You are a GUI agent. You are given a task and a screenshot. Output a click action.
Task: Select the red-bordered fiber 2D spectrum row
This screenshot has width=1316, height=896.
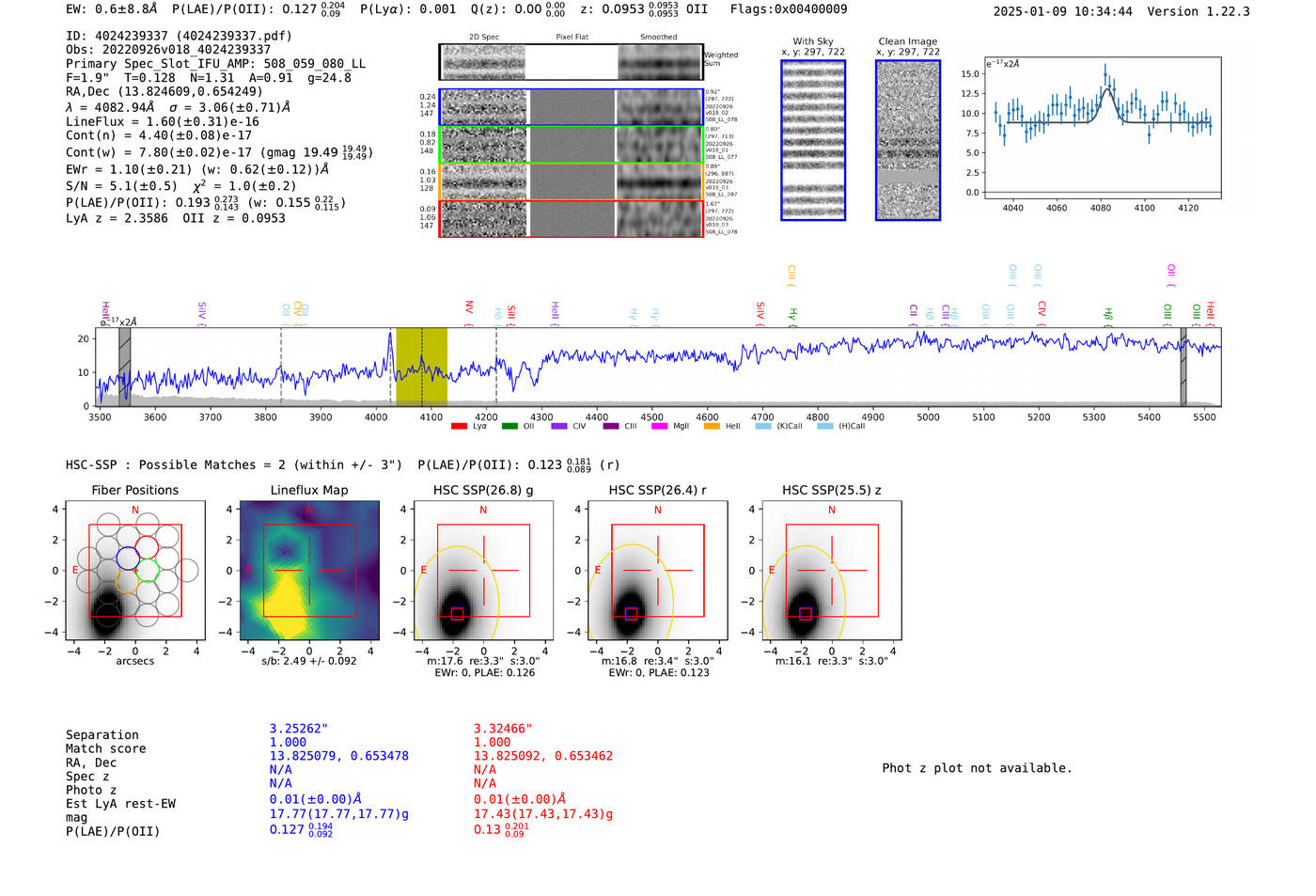pos(571,218)
